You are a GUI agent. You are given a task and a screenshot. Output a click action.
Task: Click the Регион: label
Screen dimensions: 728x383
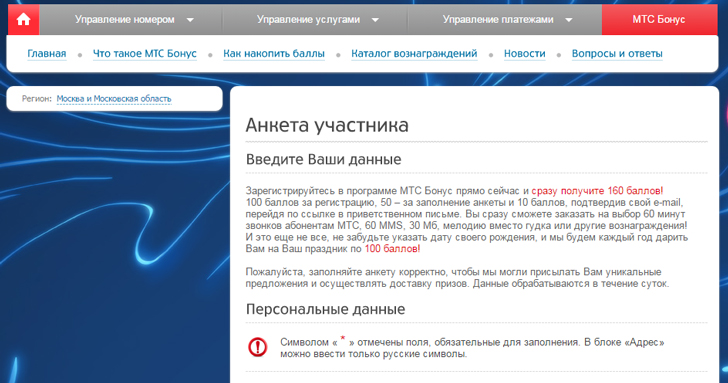click(37, 98)
